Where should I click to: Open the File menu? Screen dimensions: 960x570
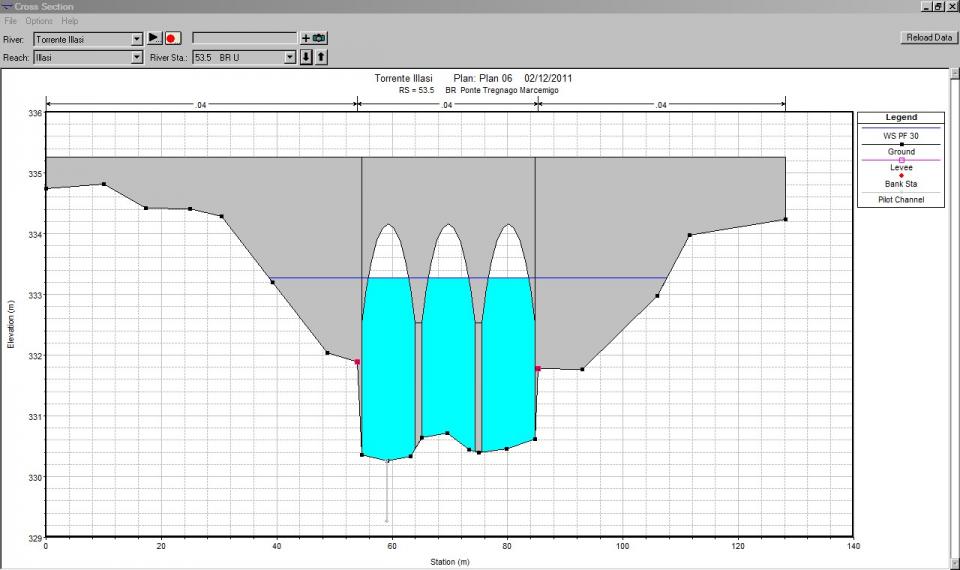click(x=12, y=21)
